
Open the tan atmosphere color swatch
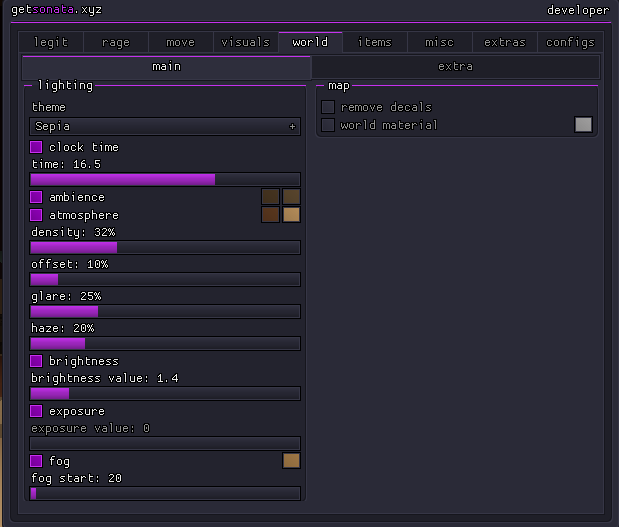tap(291, 215)
